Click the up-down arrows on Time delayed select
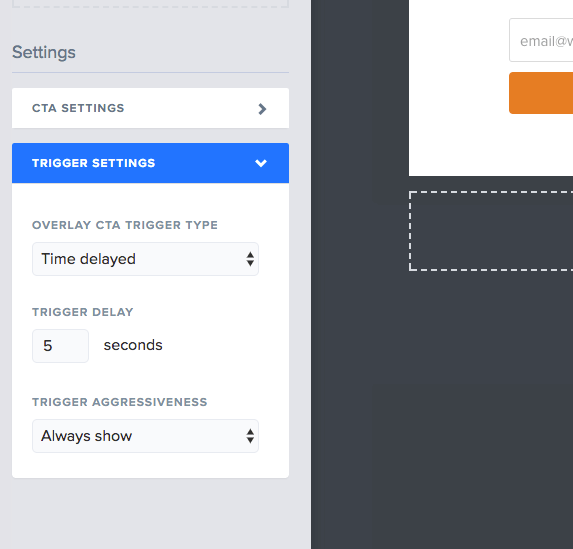 pos(250,259)
